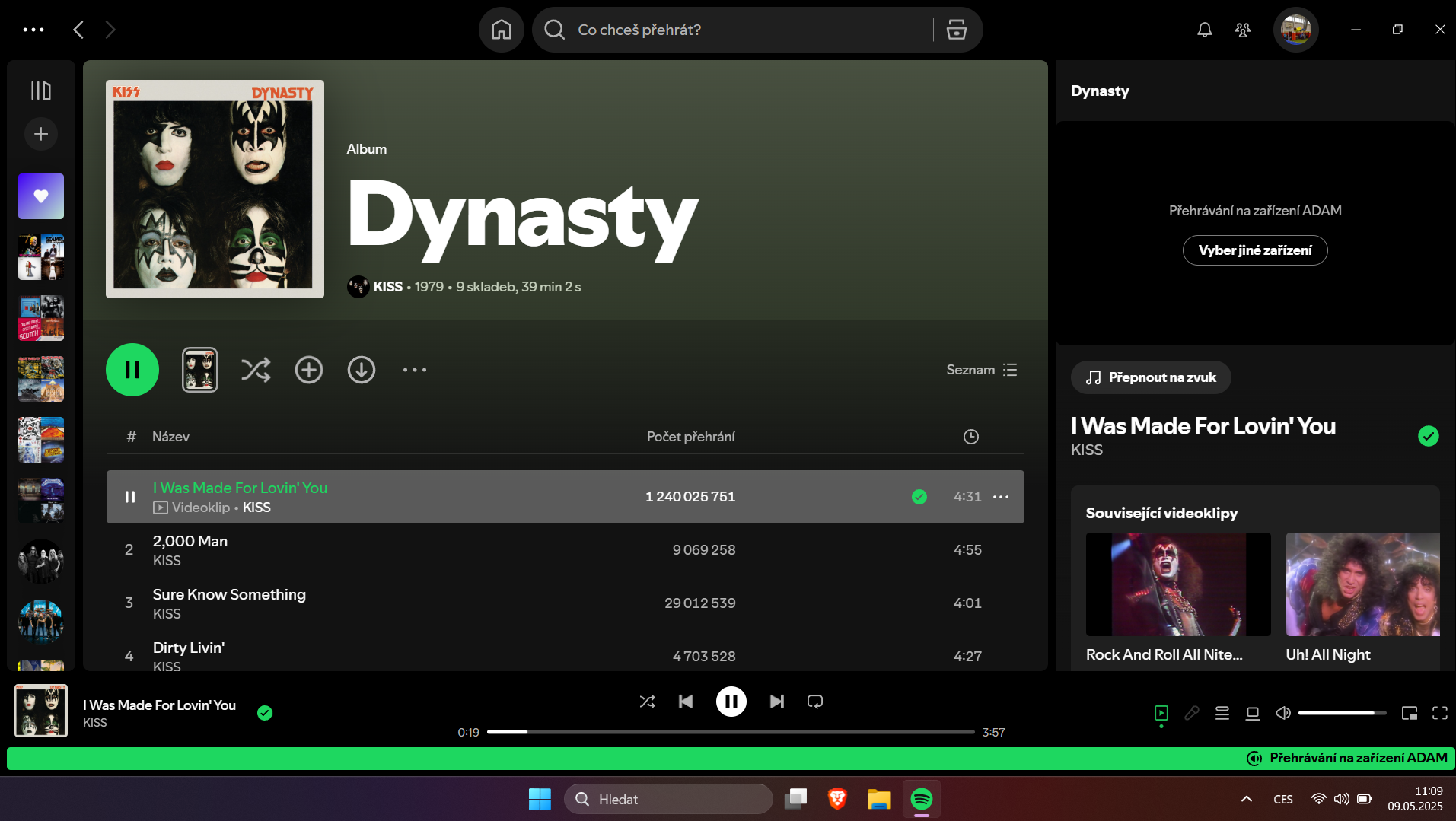Open the three-dots menu for I Was Made For Lovin' You
Screen dimensions: 1456x821
pos(1001,497)
